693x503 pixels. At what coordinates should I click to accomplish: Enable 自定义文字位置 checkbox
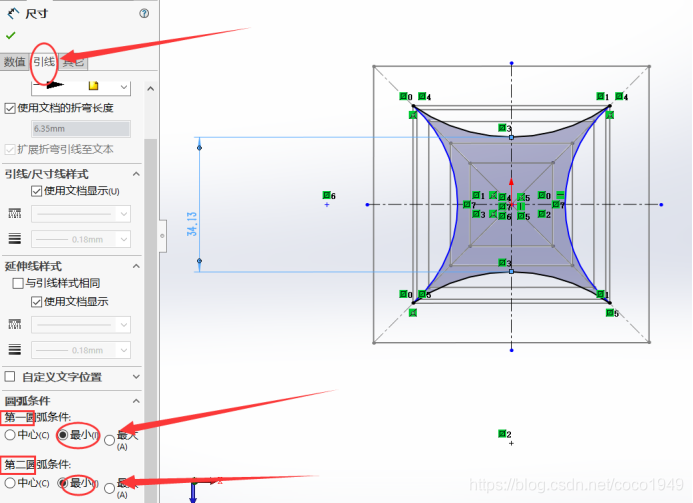tap(10, 377)
